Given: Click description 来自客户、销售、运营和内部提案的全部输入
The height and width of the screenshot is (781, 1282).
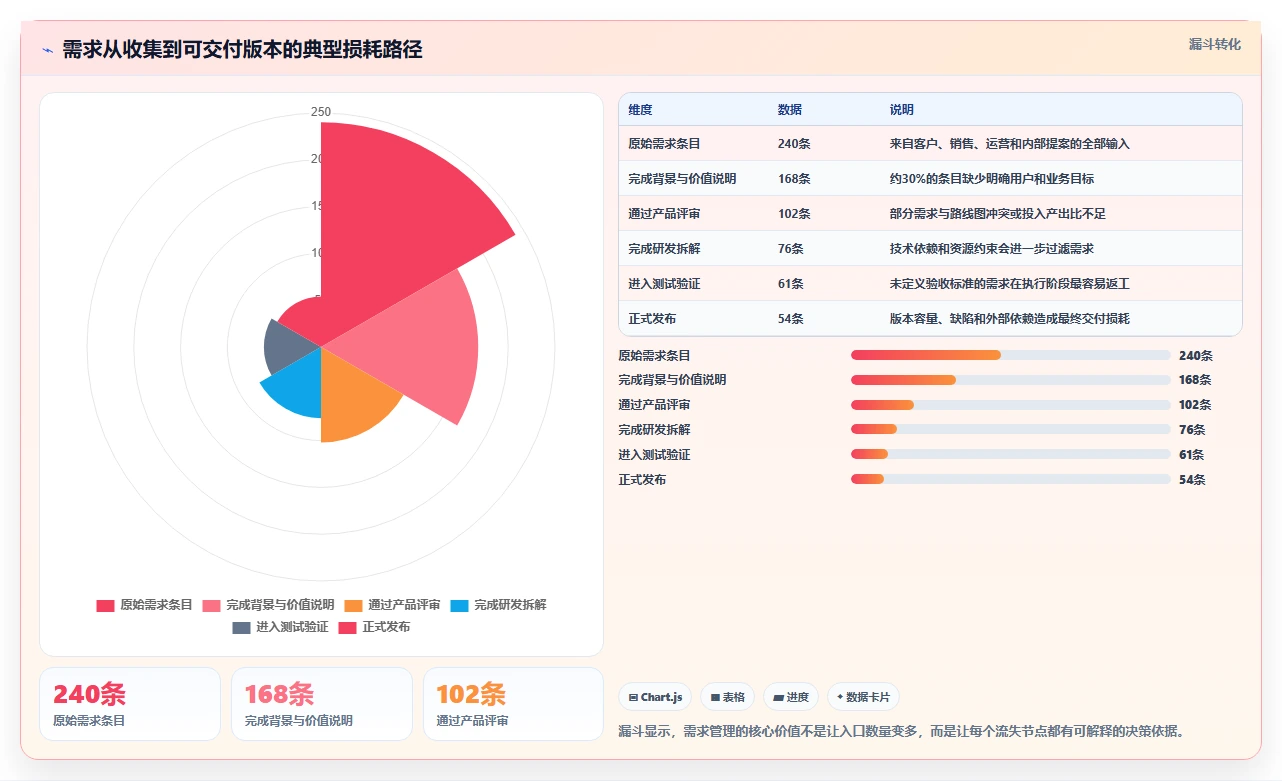Looking at the screenshot, I should click(1009, 144).
